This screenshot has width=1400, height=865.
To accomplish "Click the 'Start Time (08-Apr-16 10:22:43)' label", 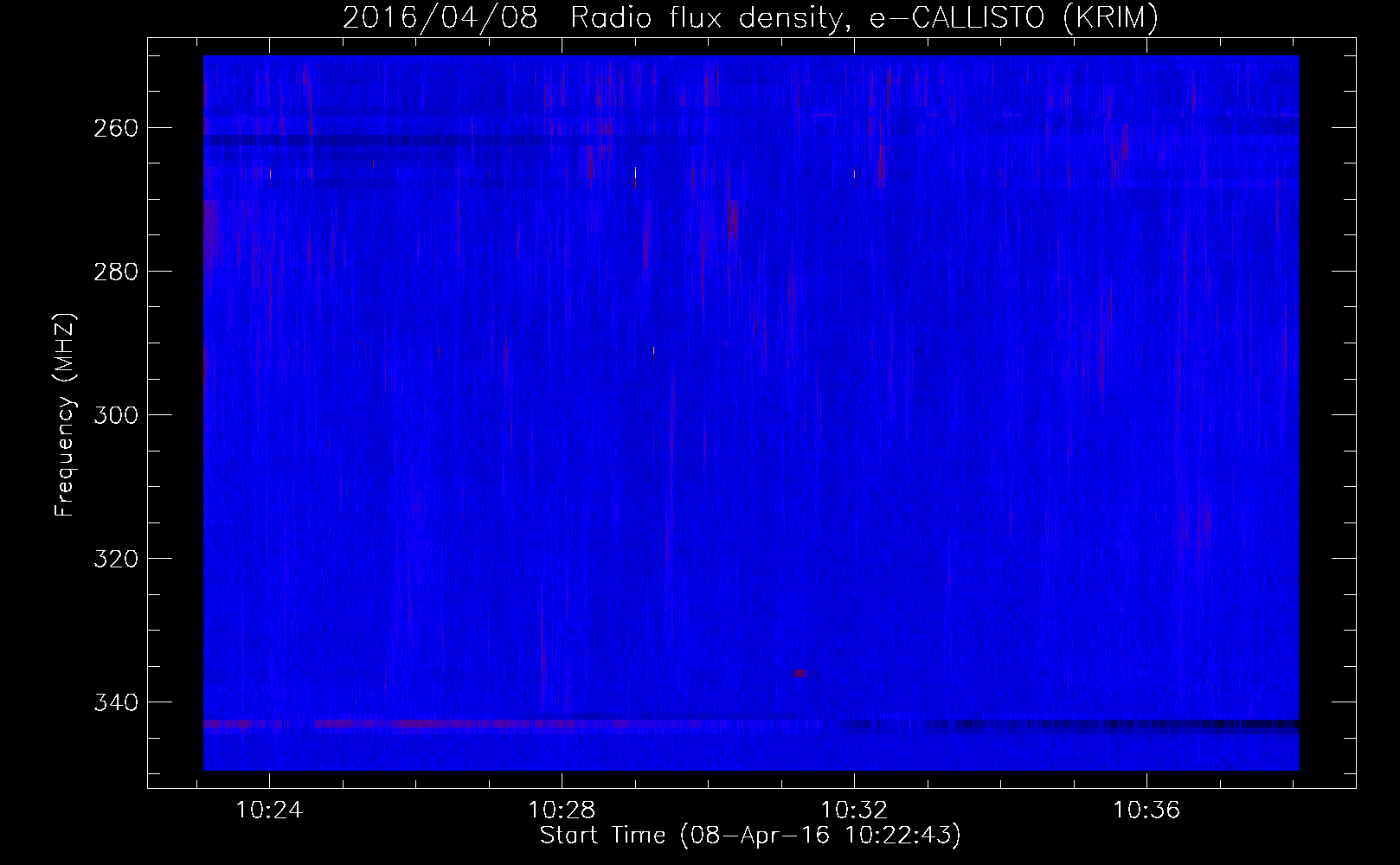I will pyautogui.click(x=750, y=836).
